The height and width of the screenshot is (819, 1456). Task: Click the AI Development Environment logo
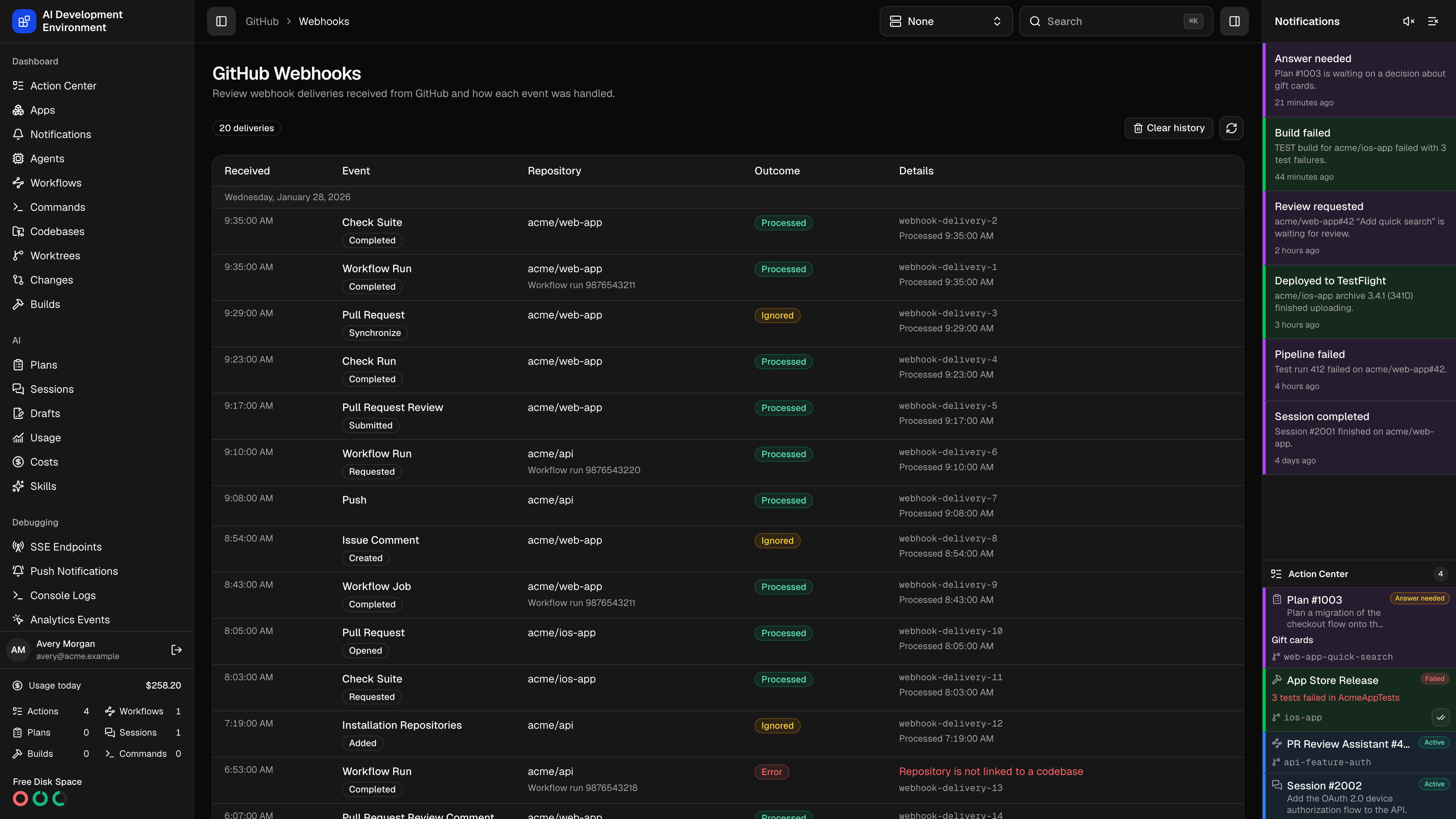click(x=24, y=22)
